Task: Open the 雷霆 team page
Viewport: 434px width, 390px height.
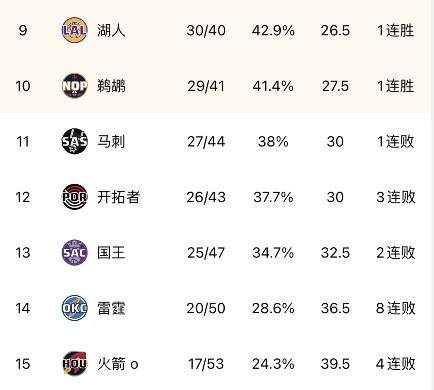Action: (111, 308)
